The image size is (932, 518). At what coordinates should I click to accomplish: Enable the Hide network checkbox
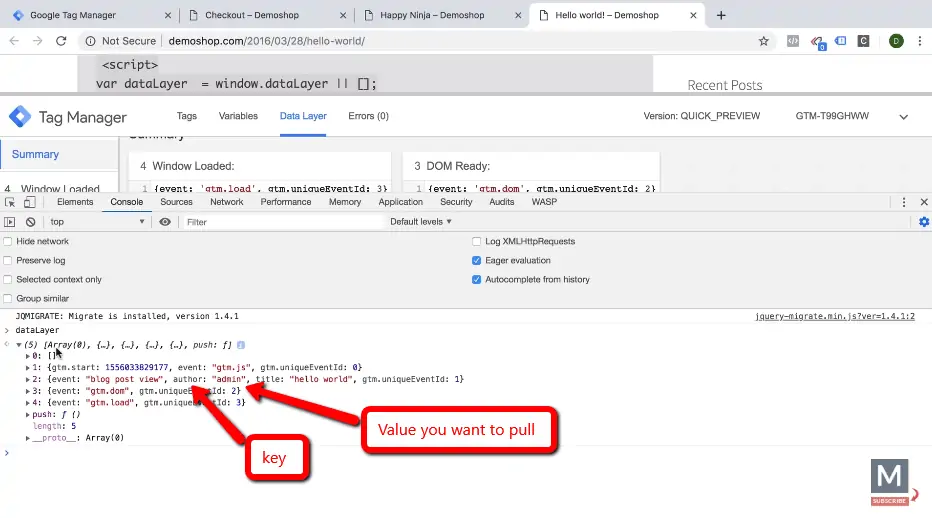[9, 242]
